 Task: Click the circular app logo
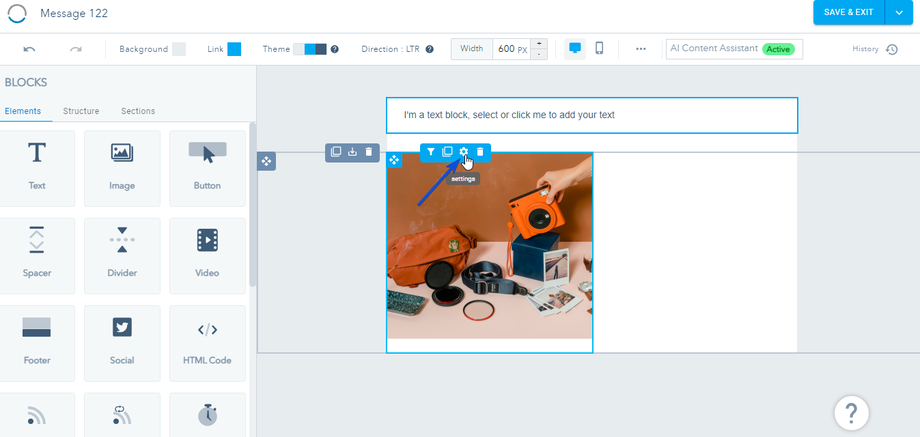tap(17, 13)
